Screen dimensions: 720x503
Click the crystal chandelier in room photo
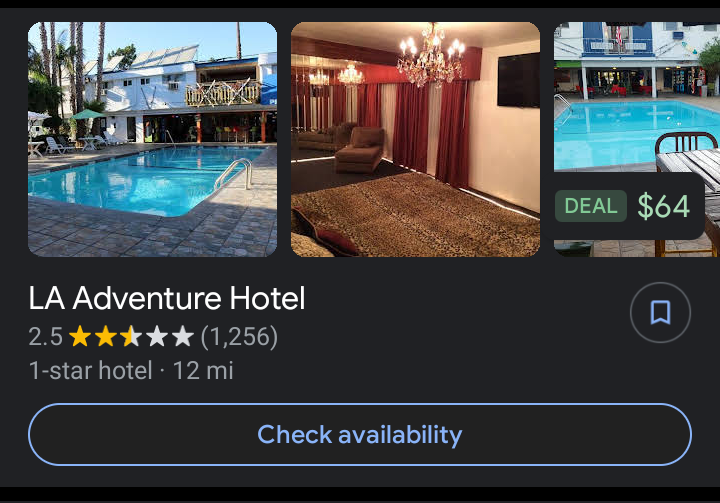pos(431,55)
